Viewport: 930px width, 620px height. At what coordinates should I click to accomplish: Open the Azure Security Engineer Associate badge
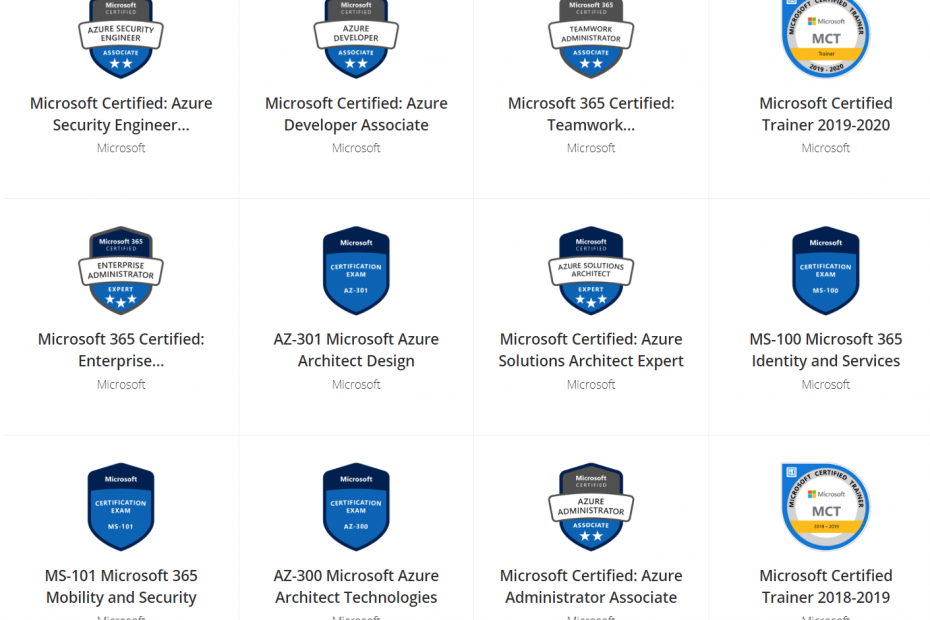click(121, 39)
